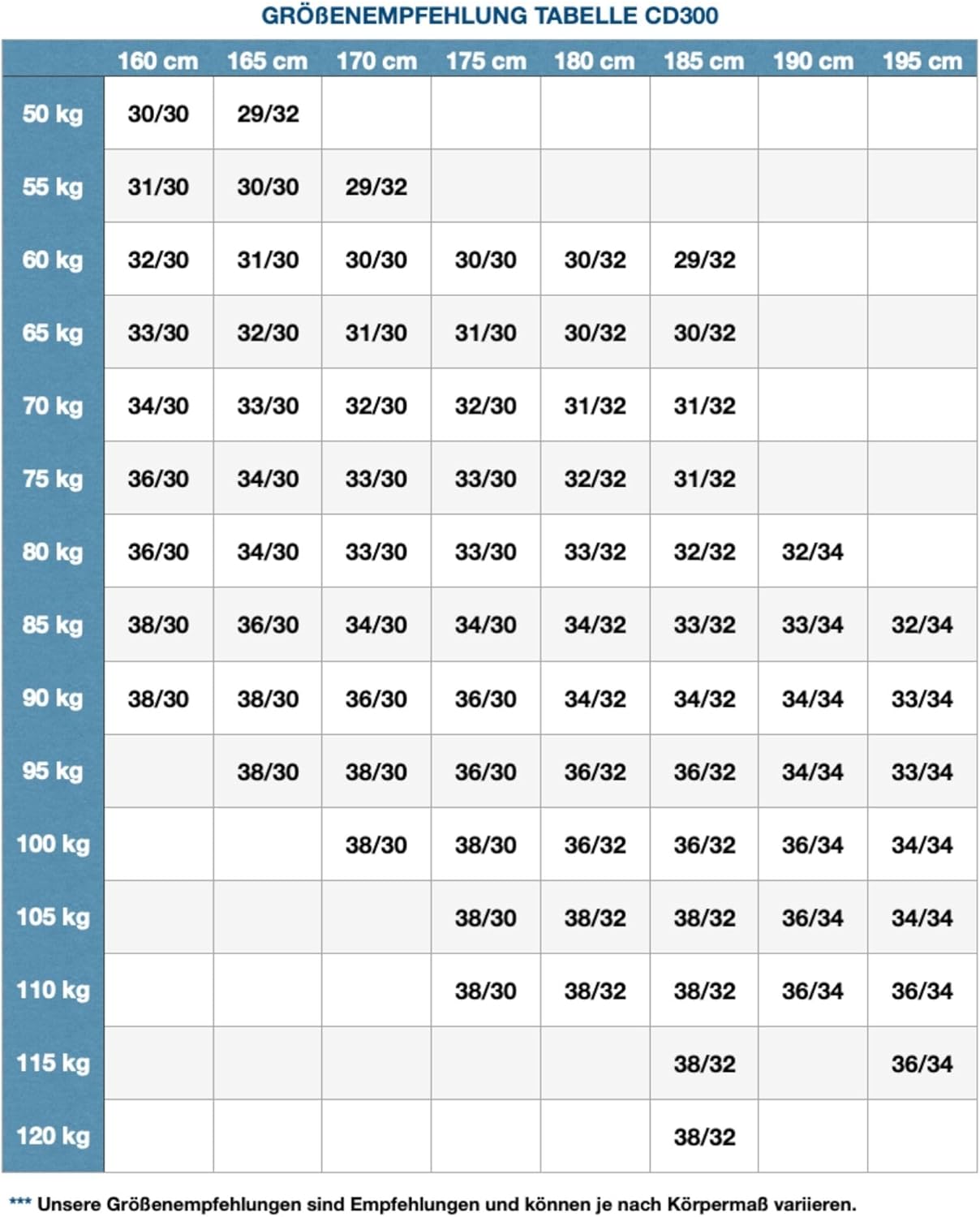The height and width of the screenshot is (1217, 980).
Task: Select the 100 kg row label
Action: pos(53,844)
